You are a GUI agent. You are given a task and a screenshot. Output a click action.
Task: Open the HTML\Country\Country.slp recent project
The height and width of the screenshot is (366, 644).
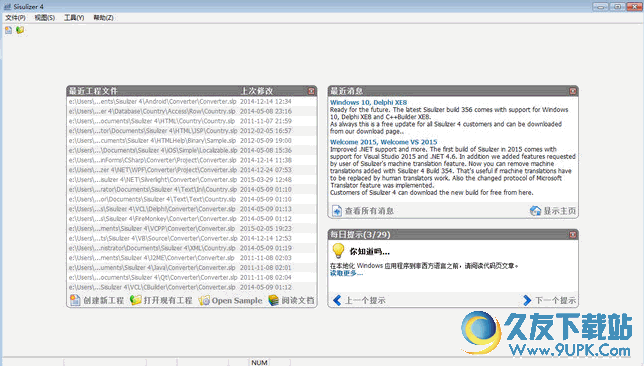pyautogui.click(x=191, y=121)
